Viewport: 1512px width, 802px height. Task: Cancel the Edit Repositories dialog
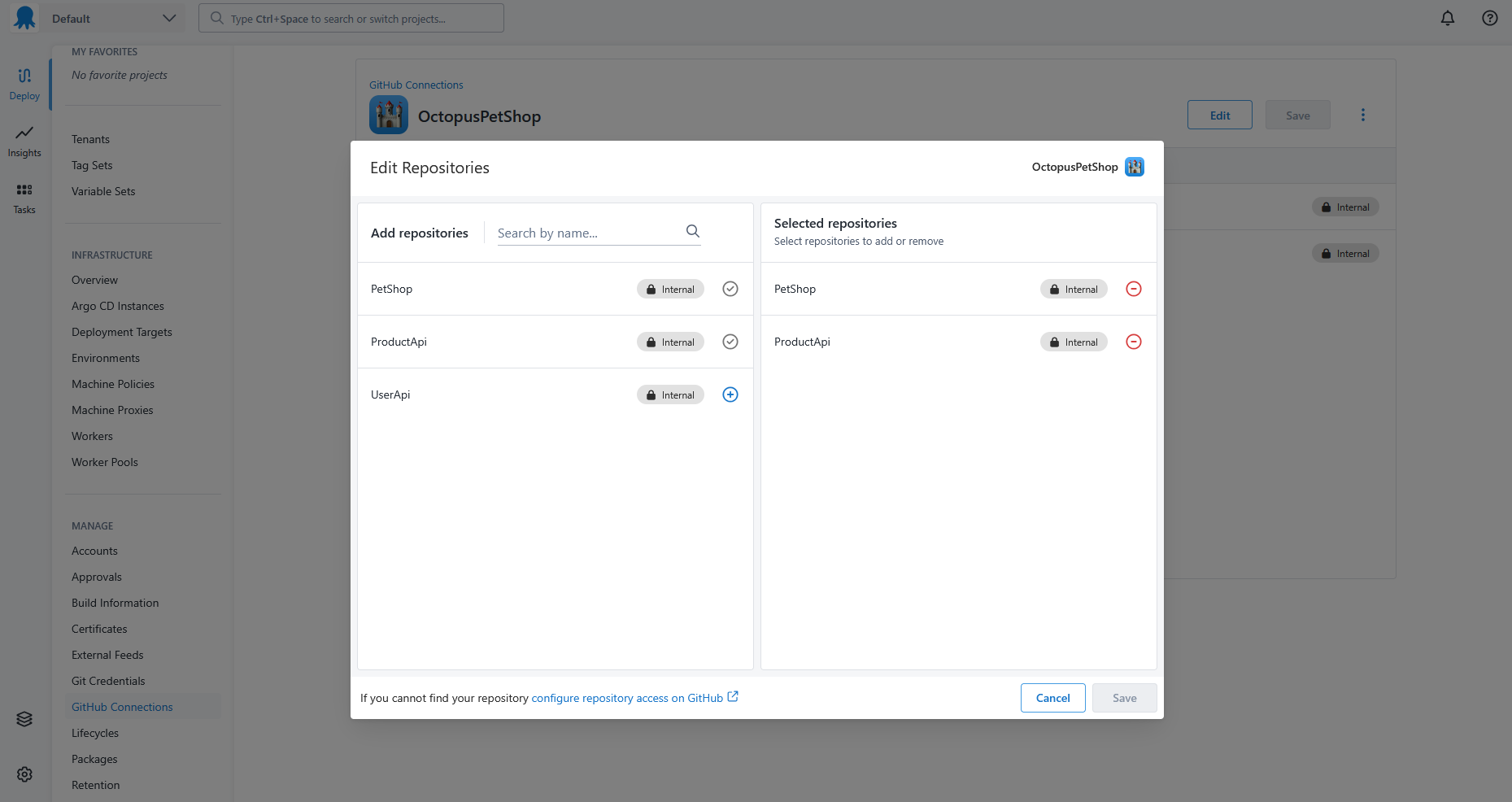coord(1053,698)
